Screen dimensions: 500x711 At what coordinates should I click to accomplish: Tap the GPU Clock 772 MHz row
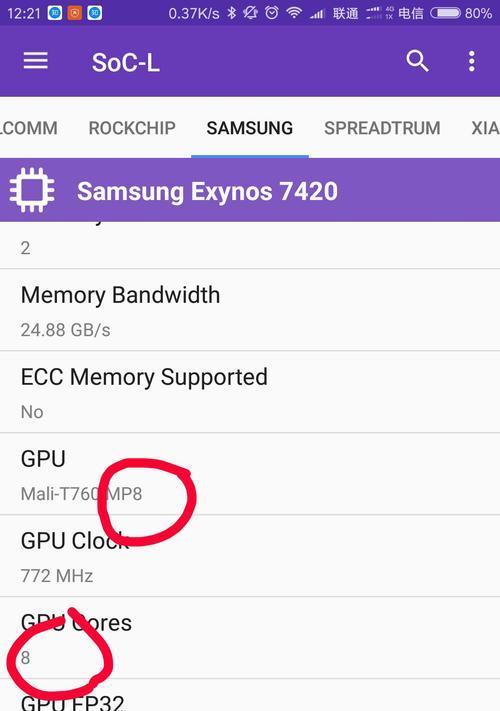tap(250, 556)
